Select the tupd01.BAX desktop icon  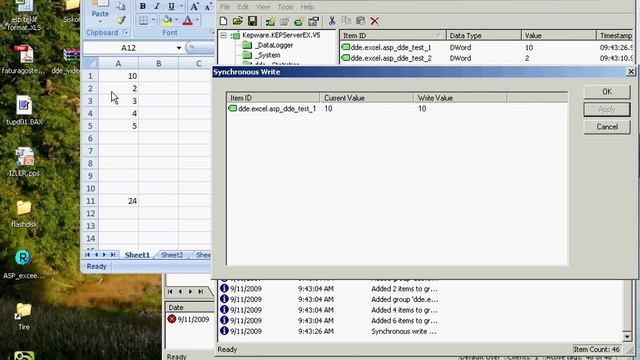pyautogui.click(x=24, y=111)
